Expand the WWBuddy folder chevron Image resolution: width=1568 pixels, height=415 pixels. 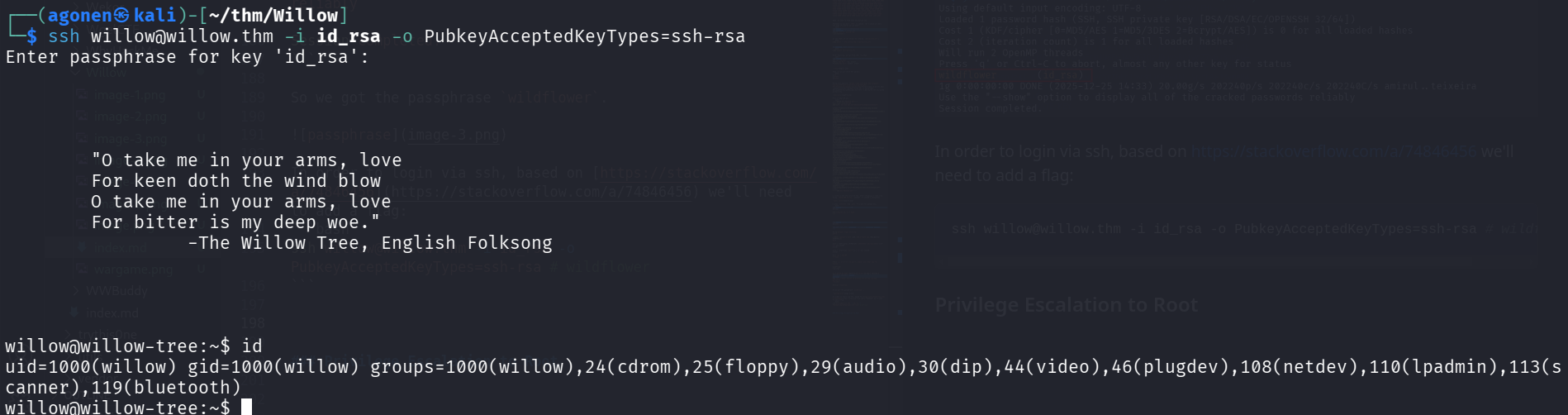click(x=76, y=291)
